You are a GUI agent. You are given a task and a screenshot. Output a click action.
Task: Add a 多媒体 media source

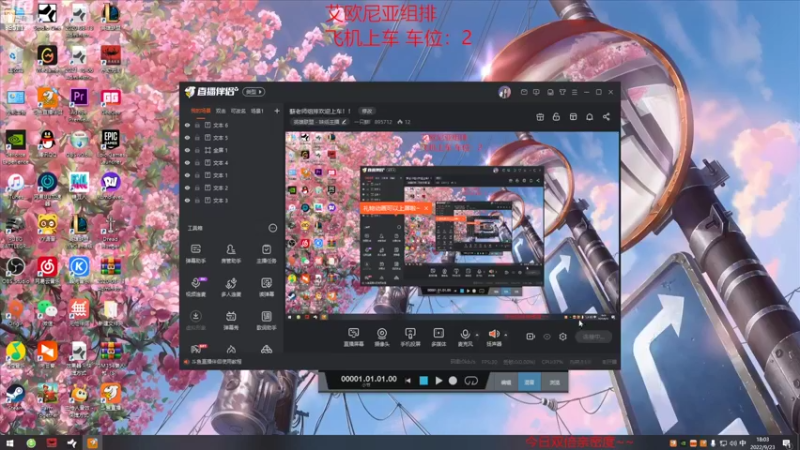(x=438, y=337)
